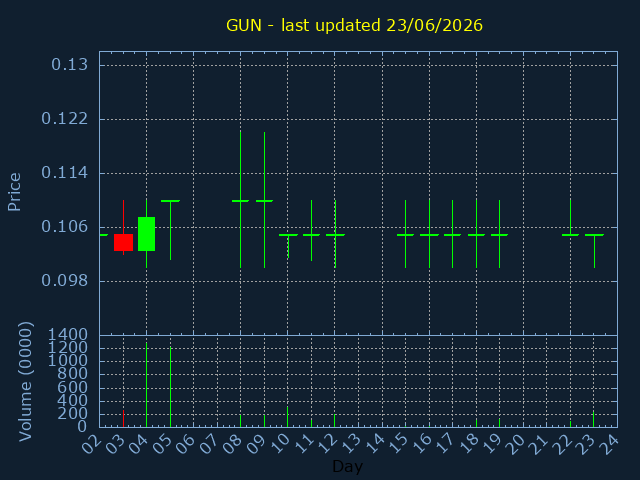Click the day 19 price bar

(499, 234)
